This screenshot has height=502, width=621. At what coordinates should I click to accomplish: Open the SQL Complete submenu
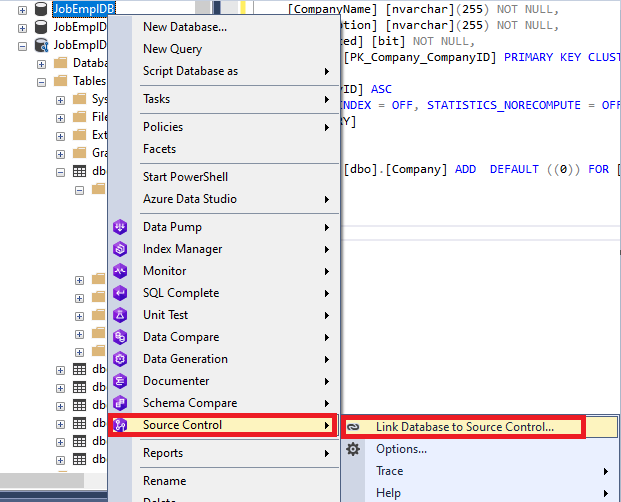(224, 293)
